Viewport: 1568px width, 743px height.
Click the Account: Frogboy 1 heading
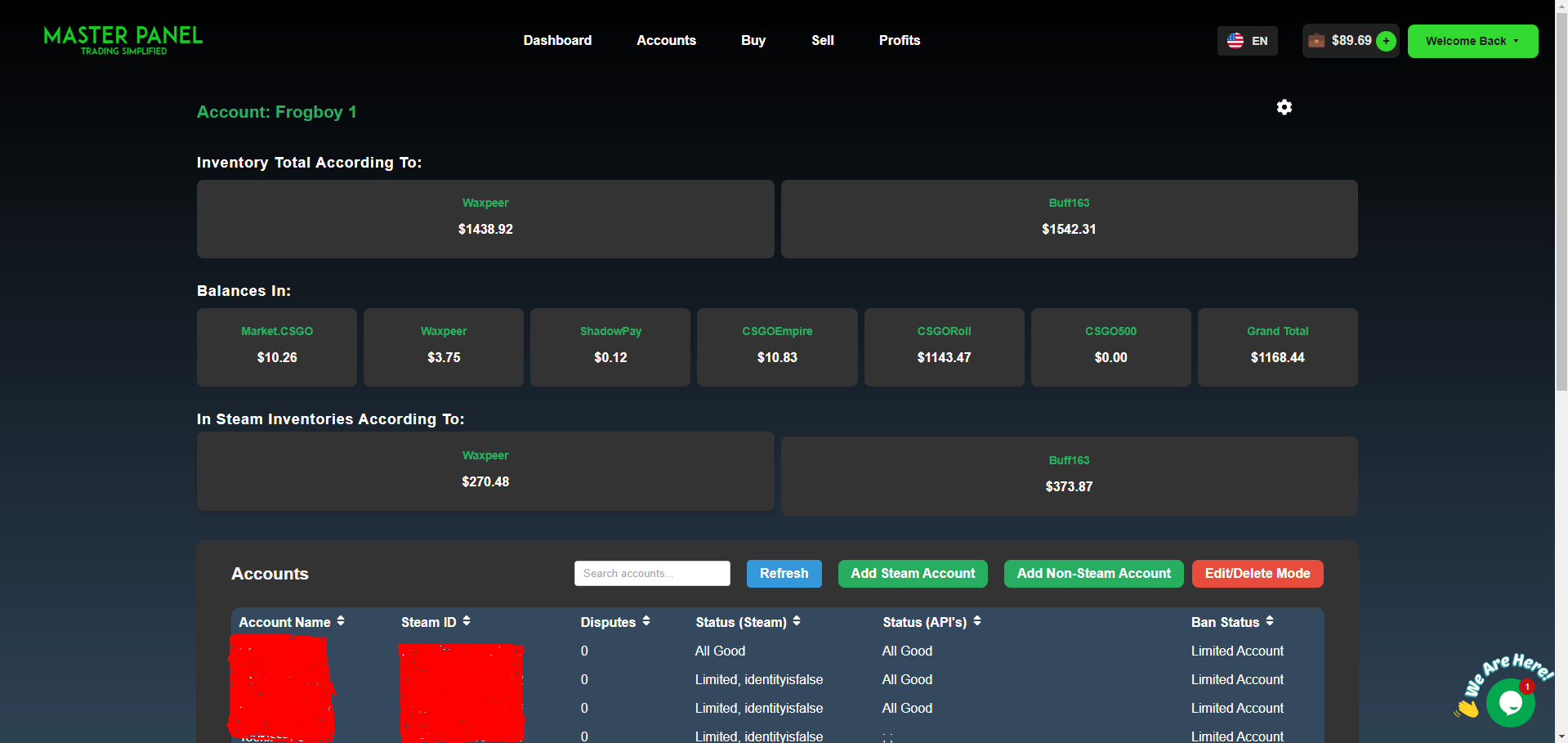(x=276, y=112)
